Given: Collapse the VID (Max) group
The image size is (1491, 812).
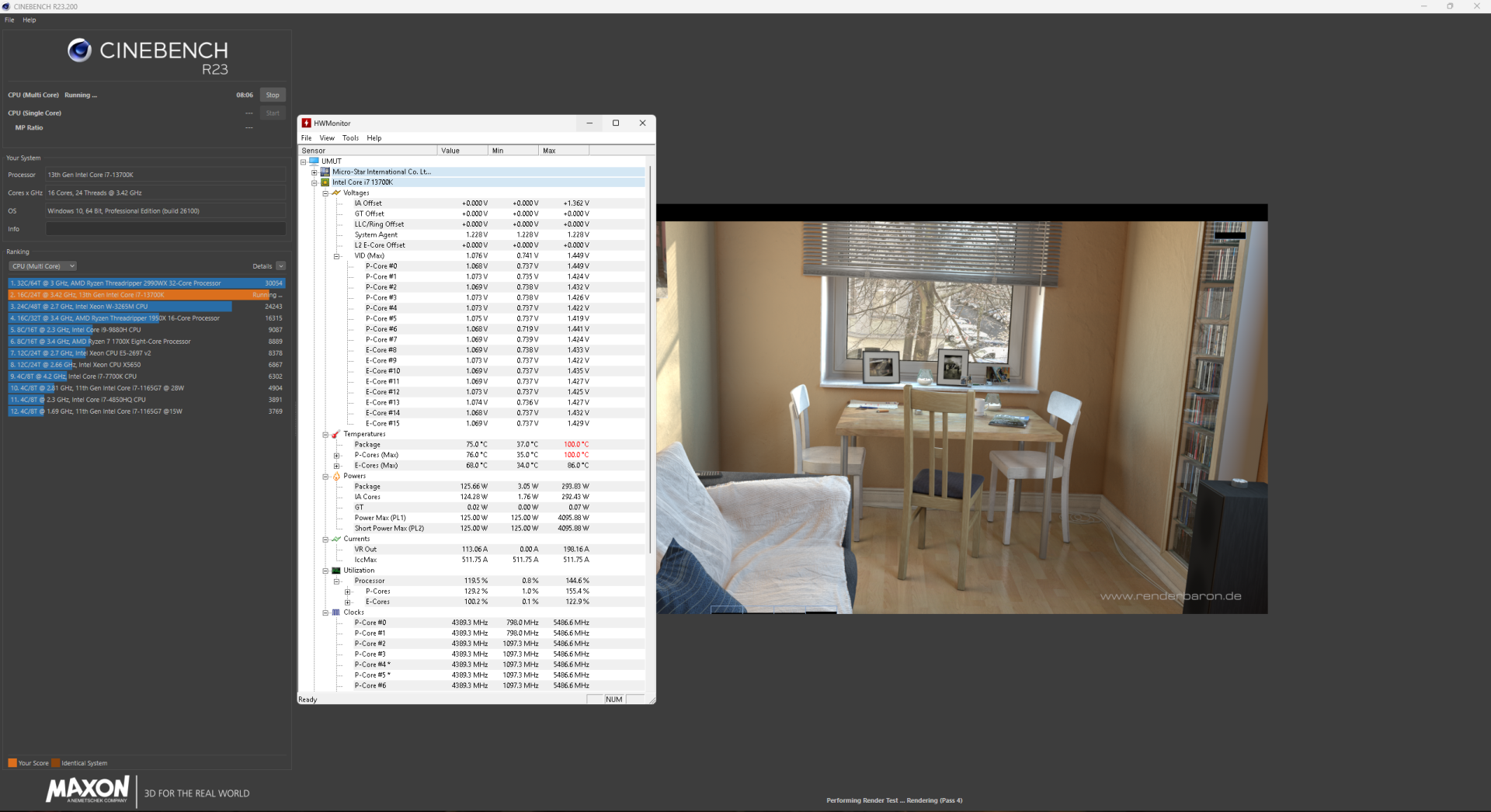Looking at the screenshot, I should pos(337,256).
